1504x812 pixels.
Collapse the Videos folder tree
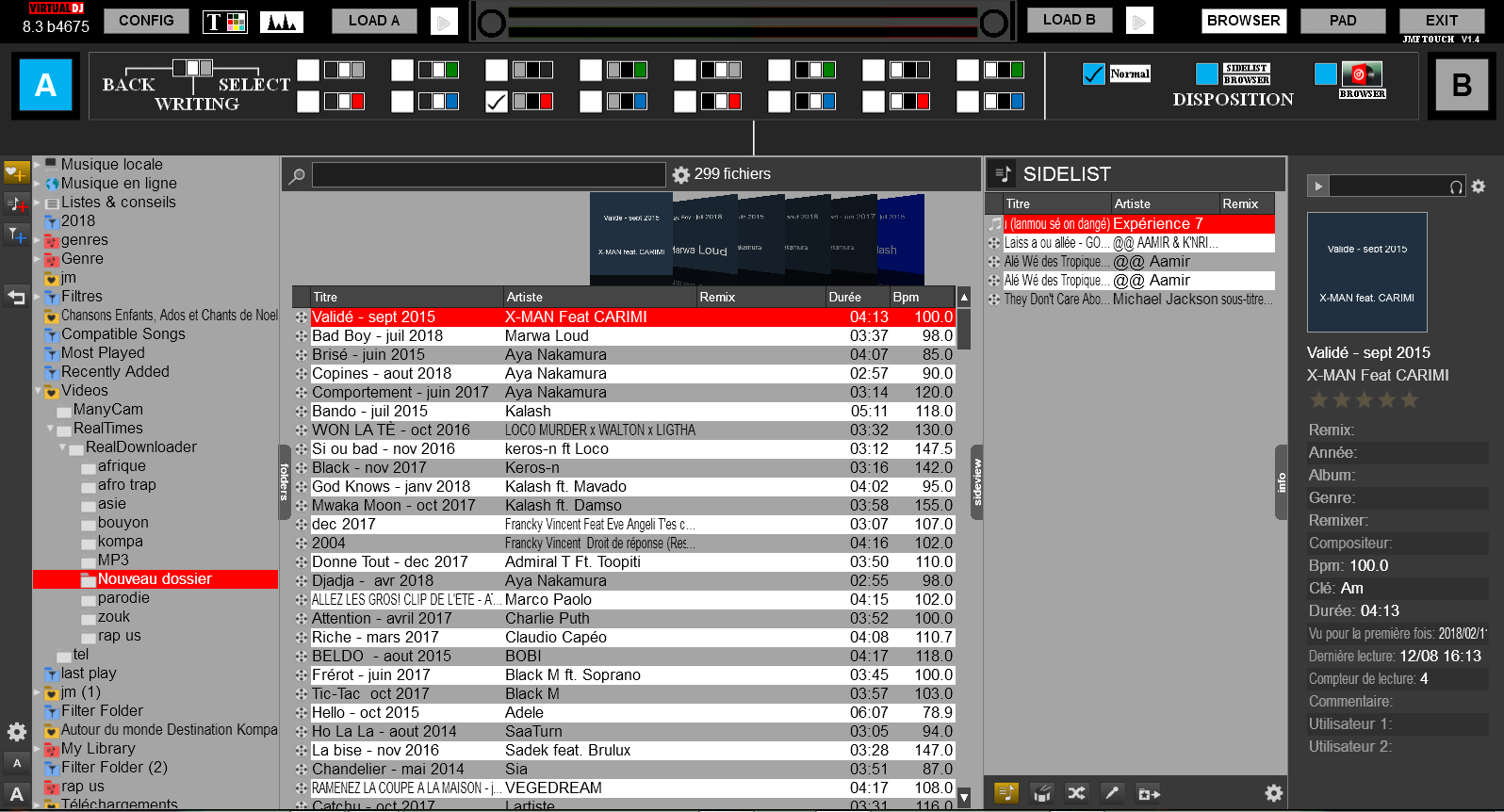click(39, 391)
